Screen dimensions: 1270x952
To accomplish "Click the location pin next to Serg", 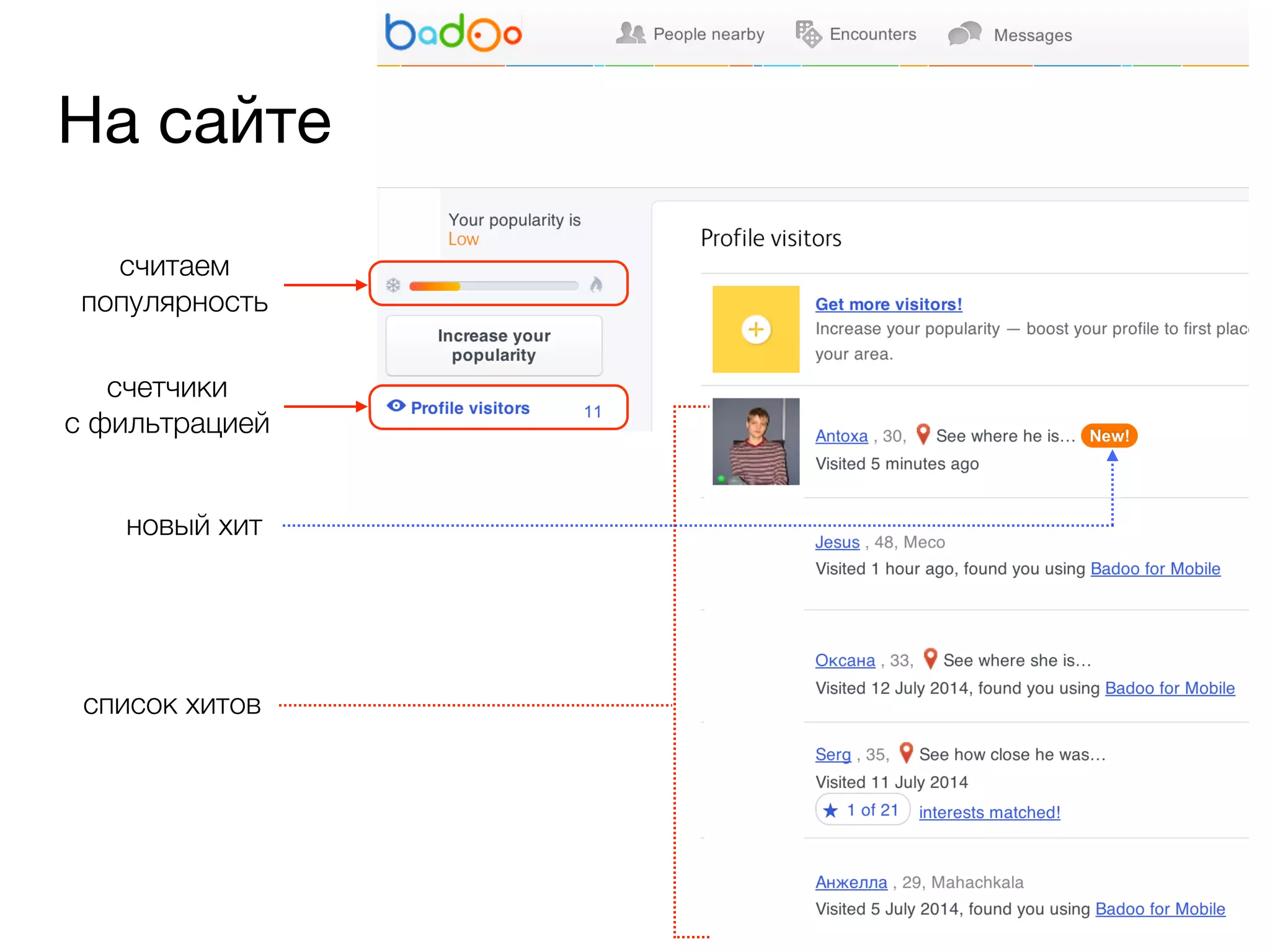I will pyautogui.click(x=906, y=752).
